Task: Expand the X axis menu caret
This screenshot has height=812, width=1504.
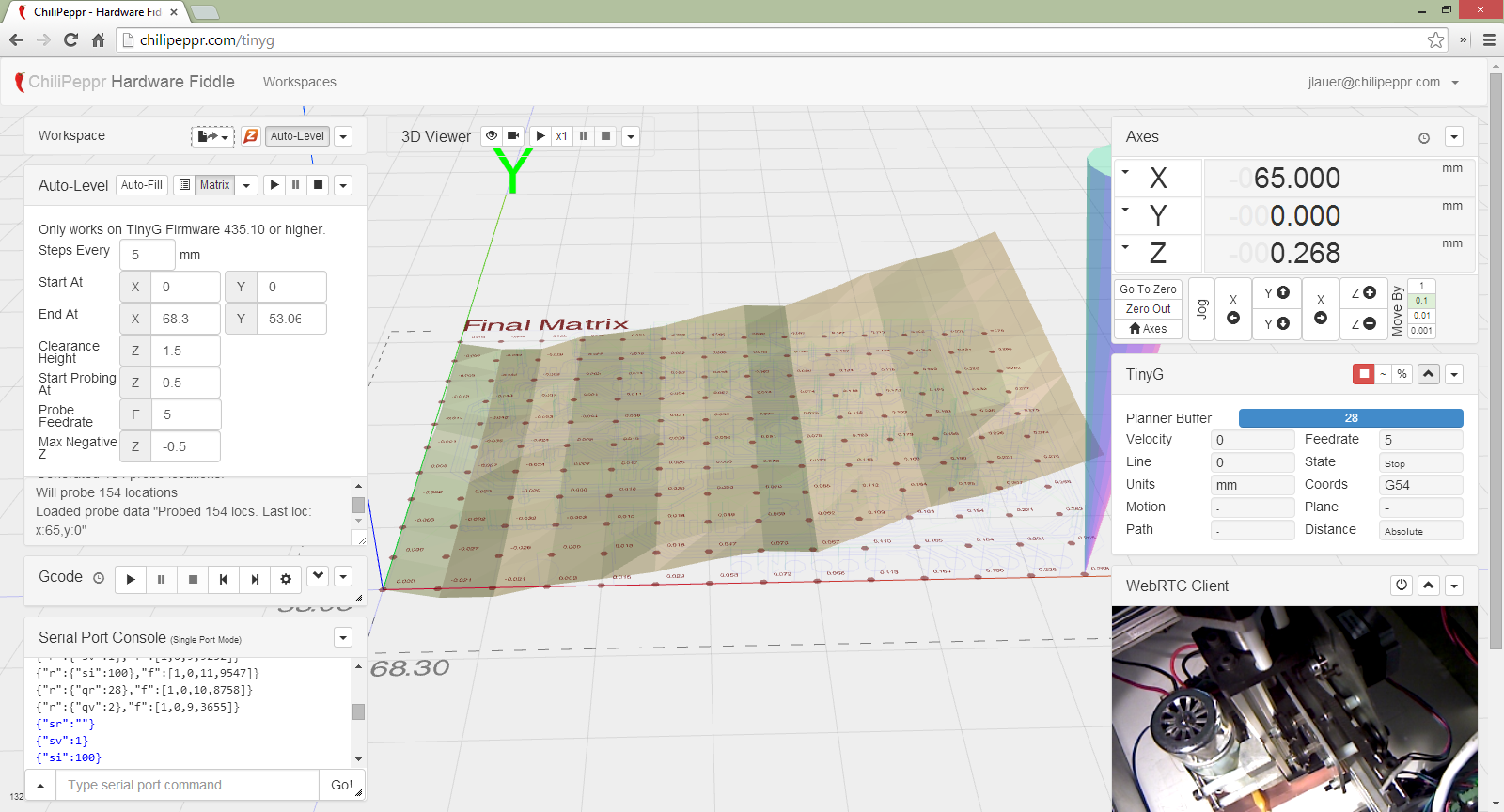Action: [1125, 172]
